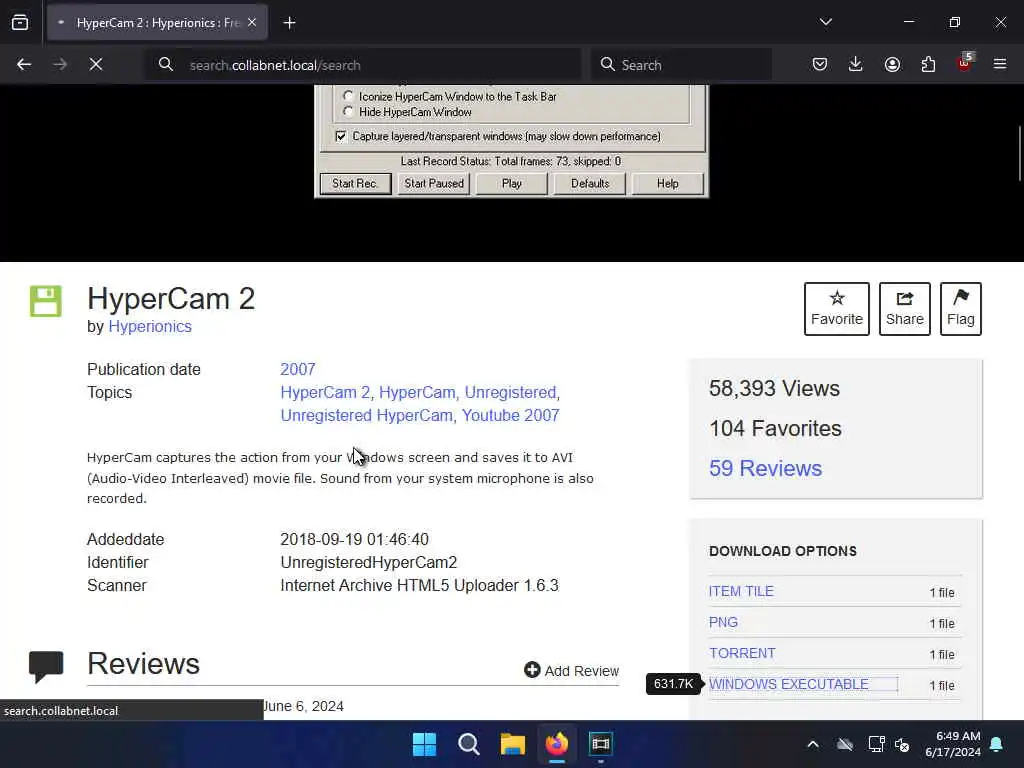Open Firefox recent browsing view icon

click(x=20, y=23)
